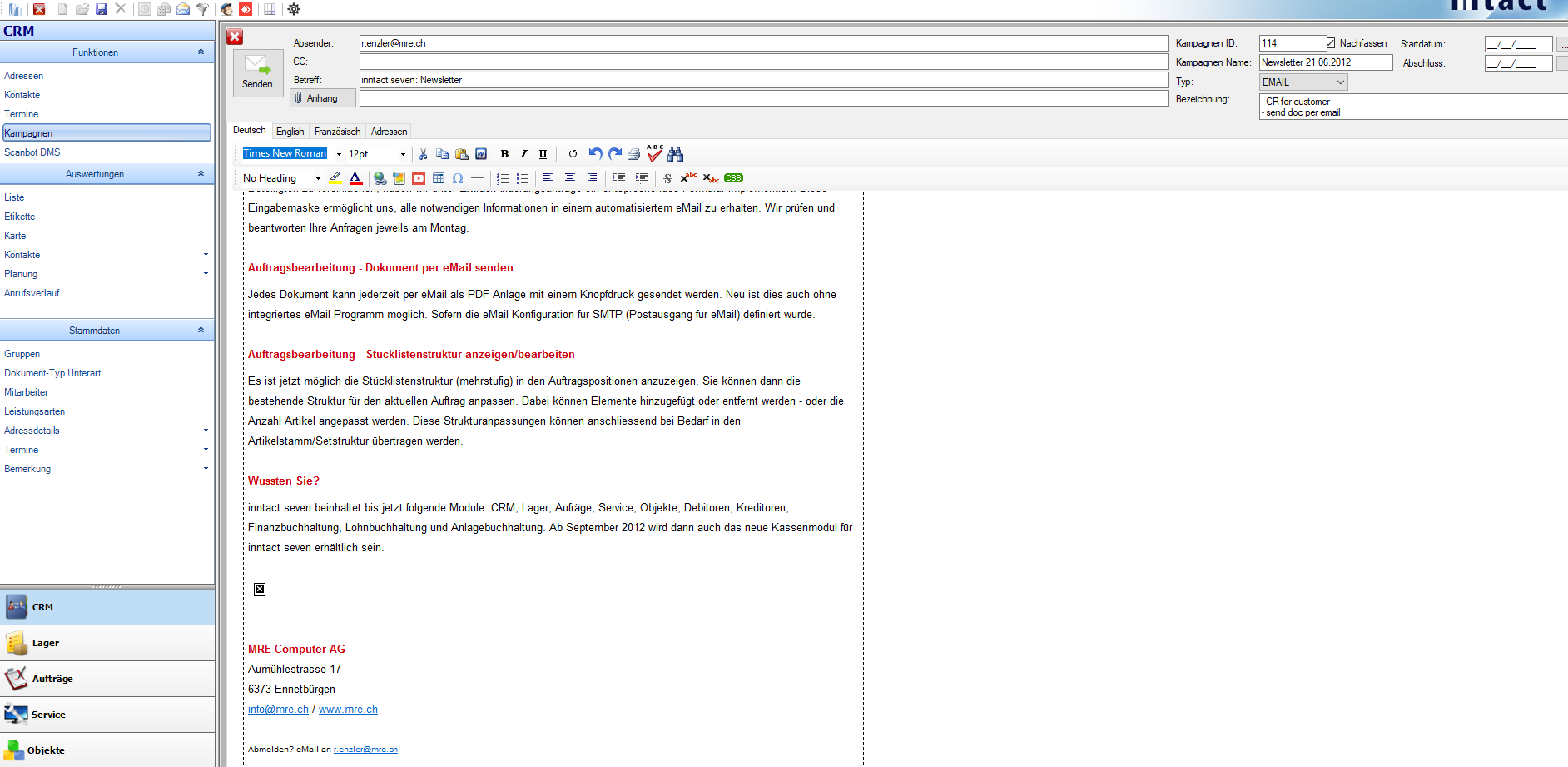This screenshot has width=1568, height=767.
Task: Expand Kontakte arrow under Auswertungen
Action: point(206,255)
